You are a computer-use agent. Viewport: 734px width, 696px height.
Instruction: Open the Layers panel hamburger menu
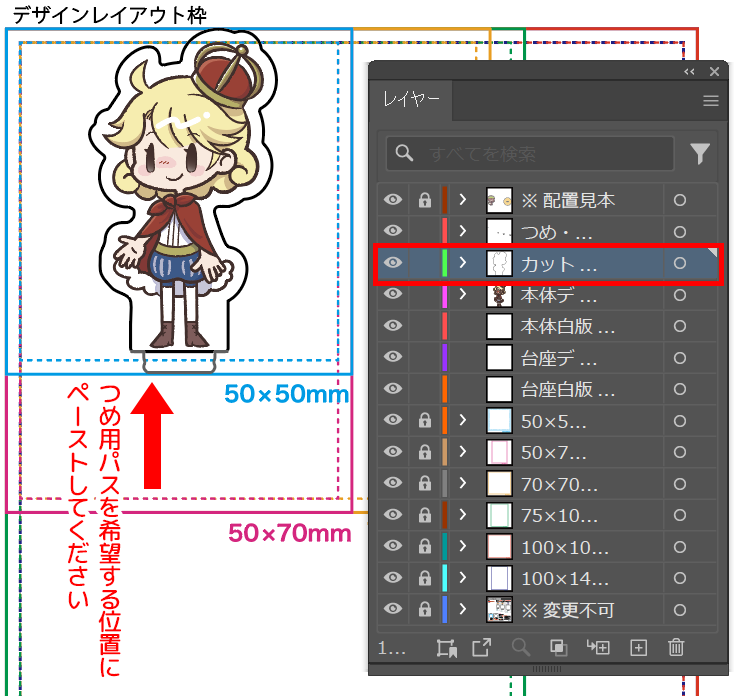pyautogui.click(x=711, y=101)
